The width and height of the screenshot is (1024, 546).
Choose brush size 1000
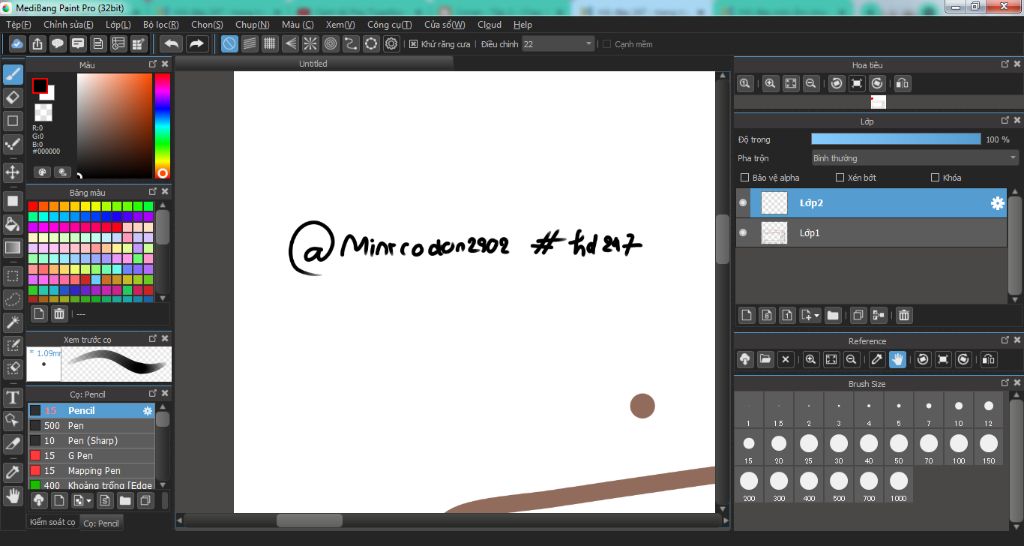coord(899,485)
